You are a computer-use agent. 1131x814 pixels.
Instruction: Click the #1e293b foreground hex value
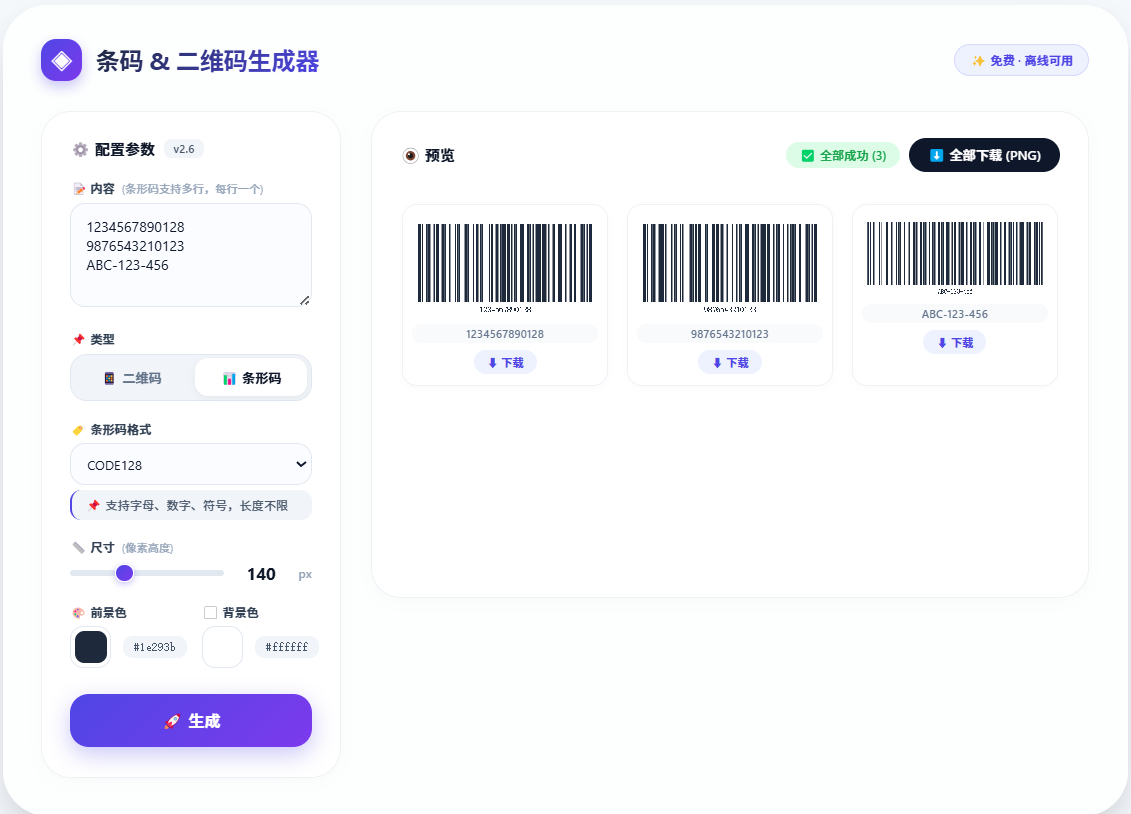[x=154, y=647]
